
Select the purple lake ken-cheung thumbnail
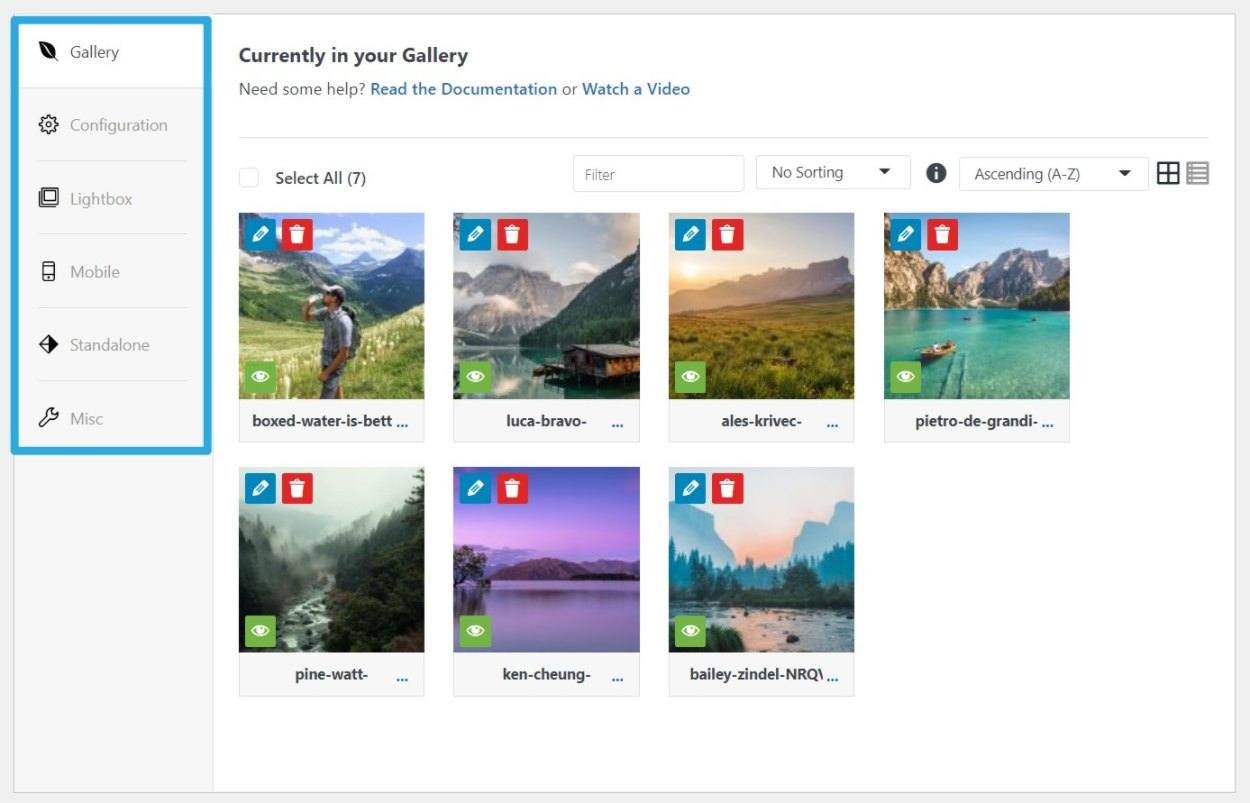546,559
